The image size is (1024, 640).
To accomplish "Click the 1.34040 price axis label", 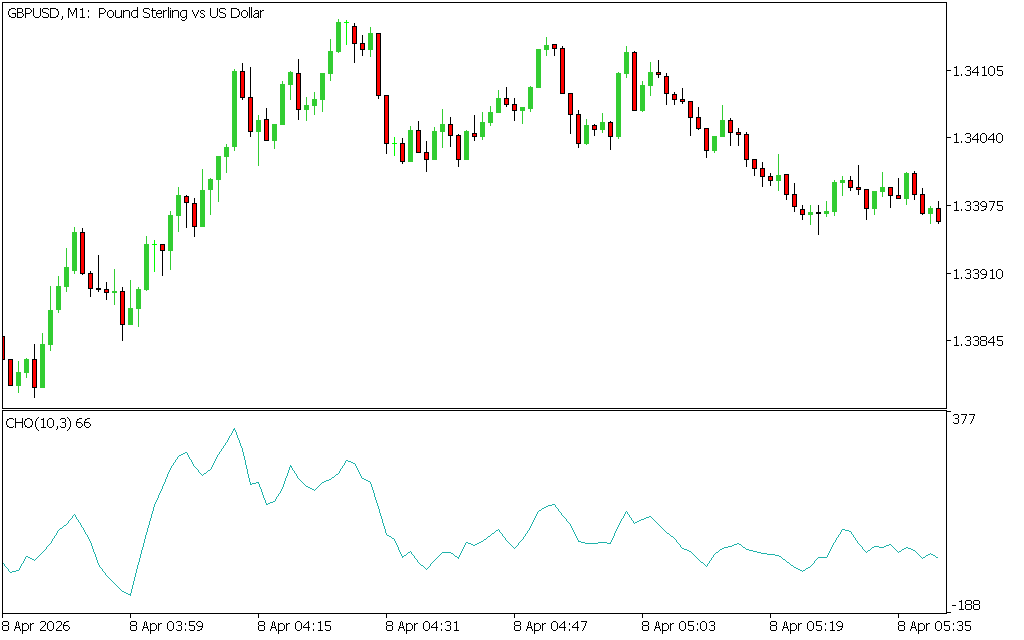I will tap(977, 139).
